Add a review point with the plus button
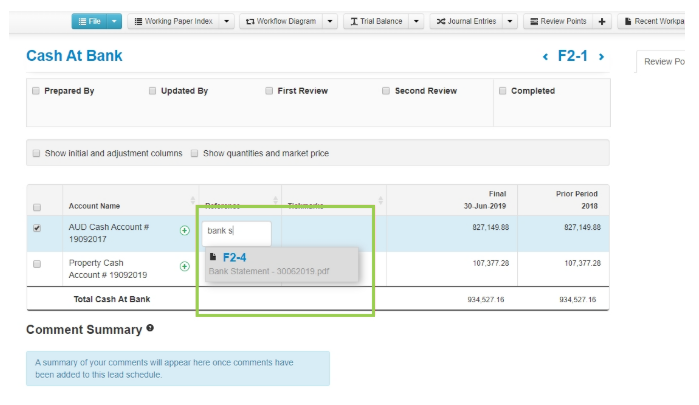 point(602,21)
